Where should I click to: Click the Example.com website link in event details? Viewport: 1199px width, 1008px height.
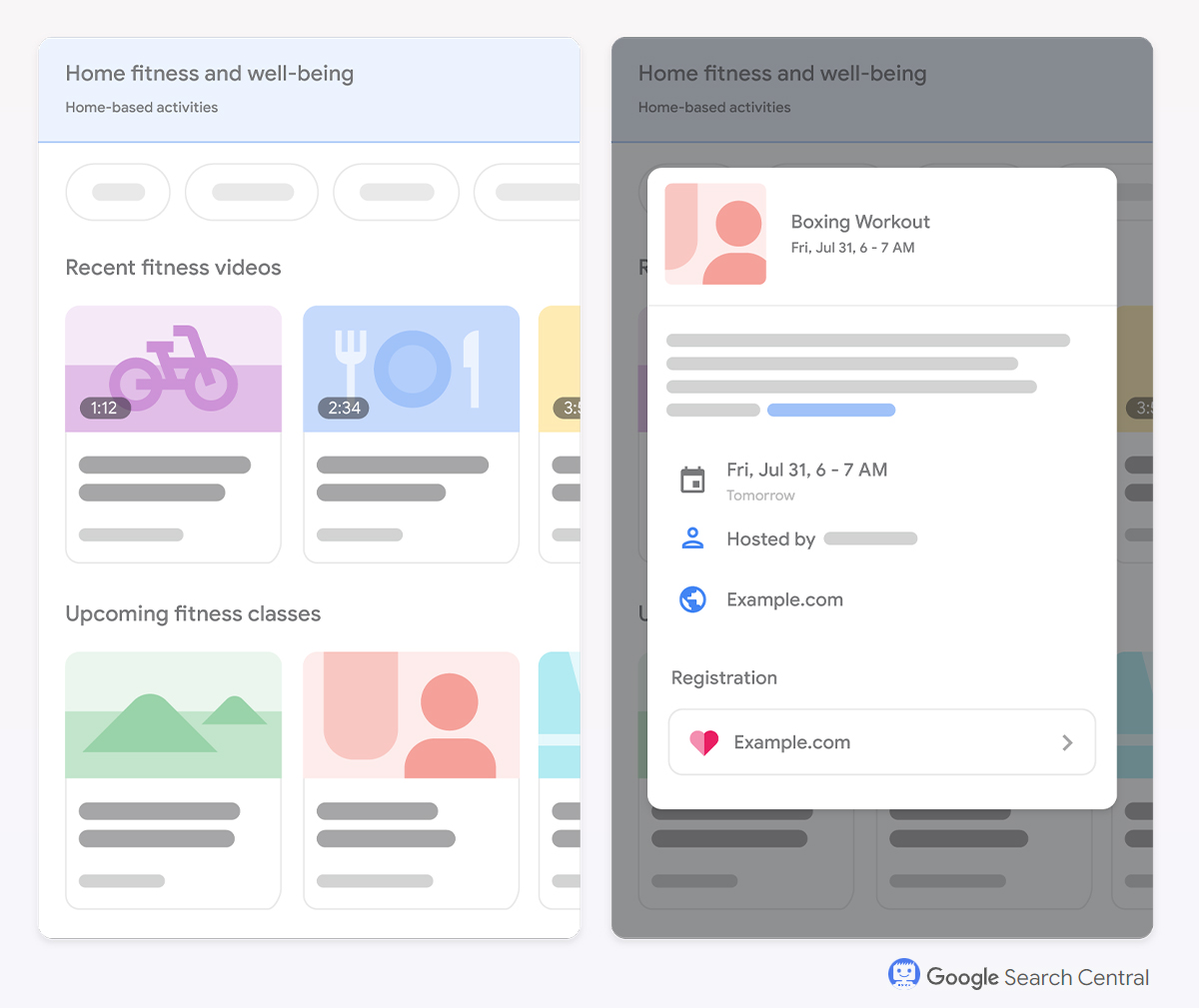(x=785, y=599)
